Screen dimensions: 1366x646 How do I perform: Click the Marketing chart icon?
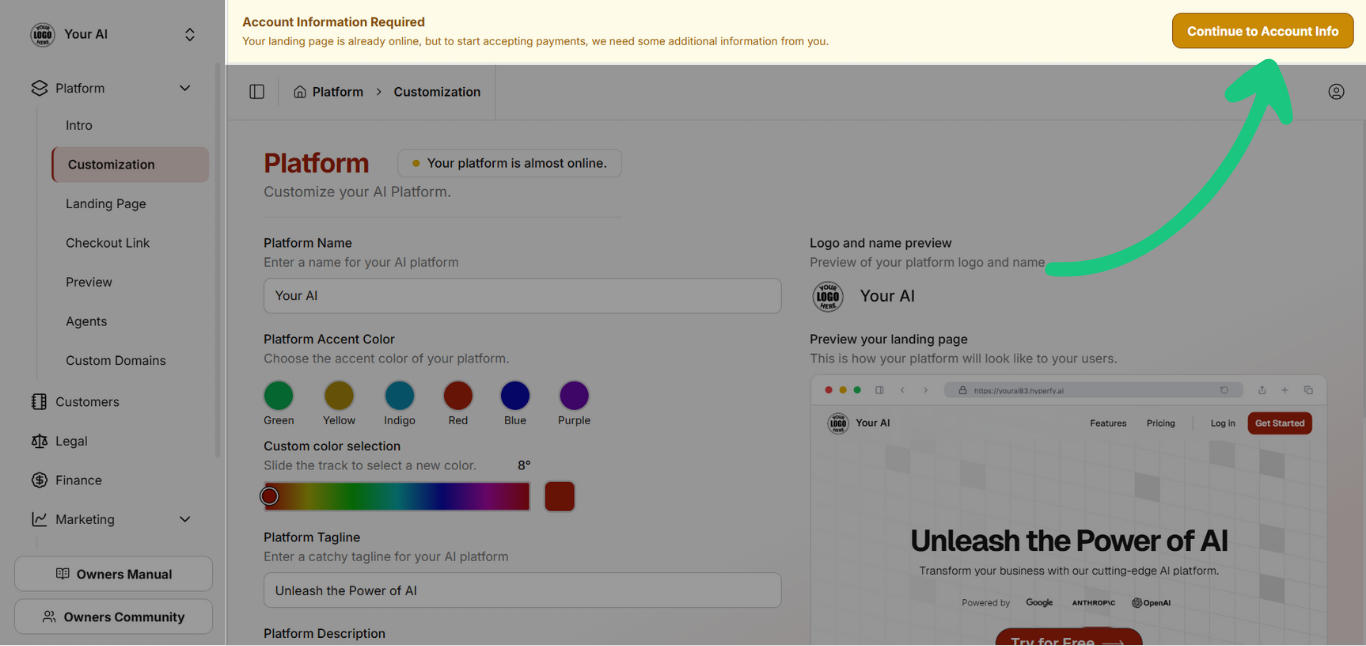tap(39, 519)
